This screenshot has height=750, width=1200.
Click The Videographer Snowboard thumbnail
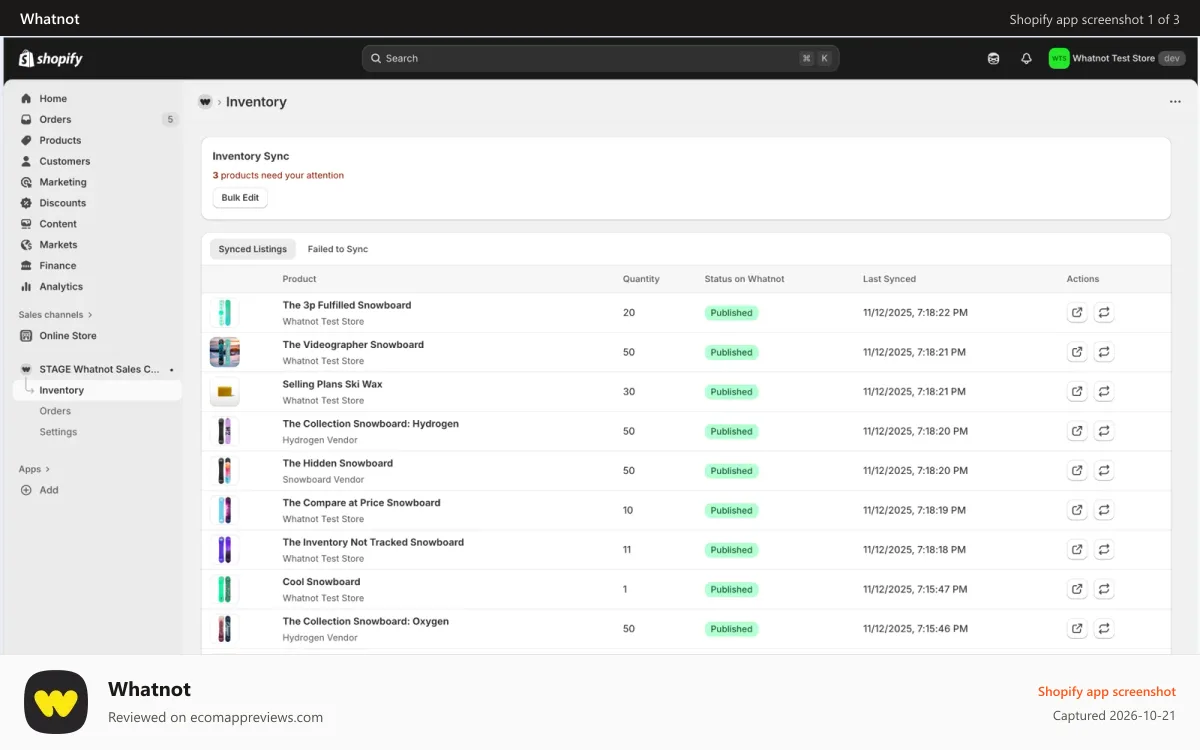pos(224,352)
